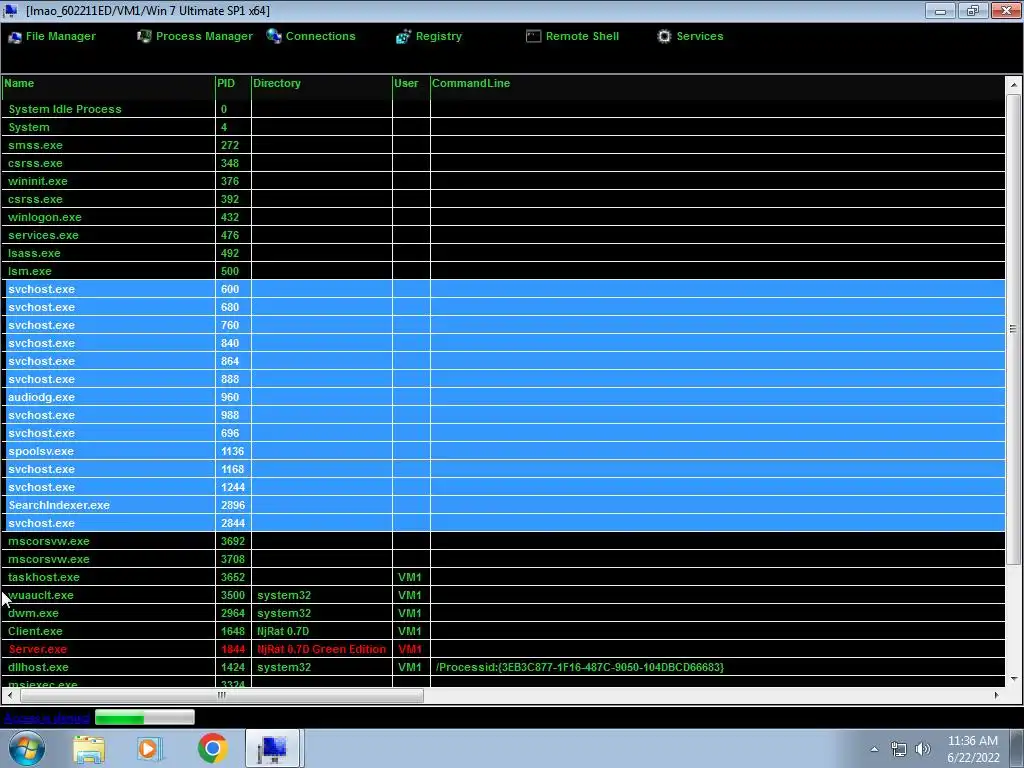Click the scroll down arrow
Screen dimensions: 1024x768
coord(1013,679)
